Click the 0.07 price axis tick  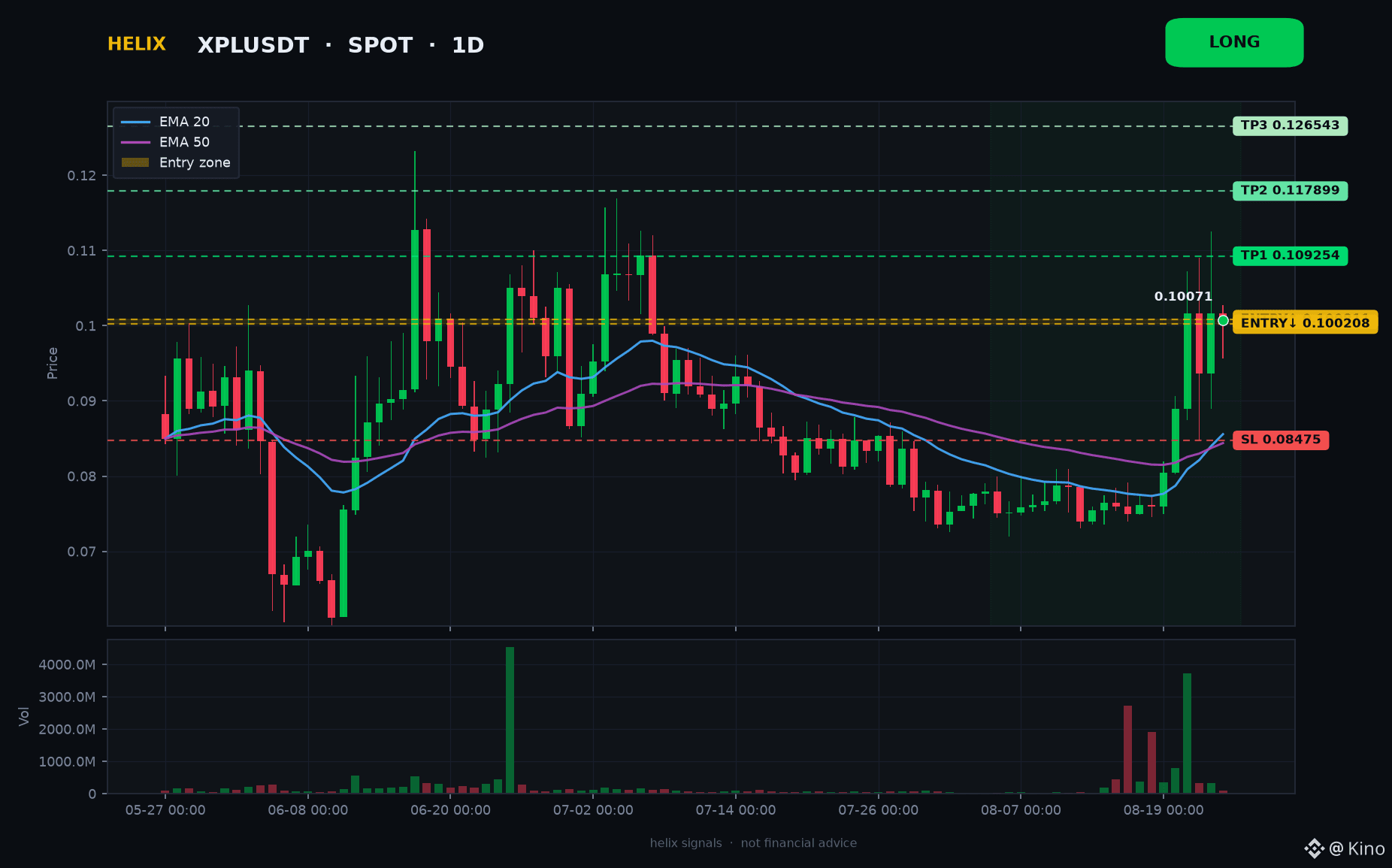tap(82, 552)
